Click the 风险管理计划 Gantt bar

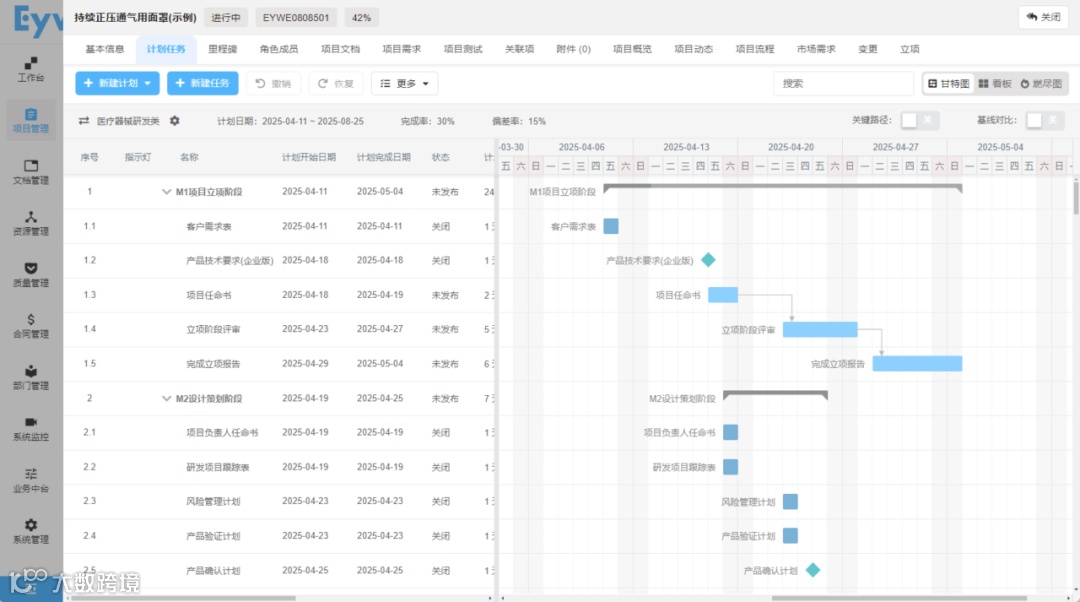click(x=791, y=501)
